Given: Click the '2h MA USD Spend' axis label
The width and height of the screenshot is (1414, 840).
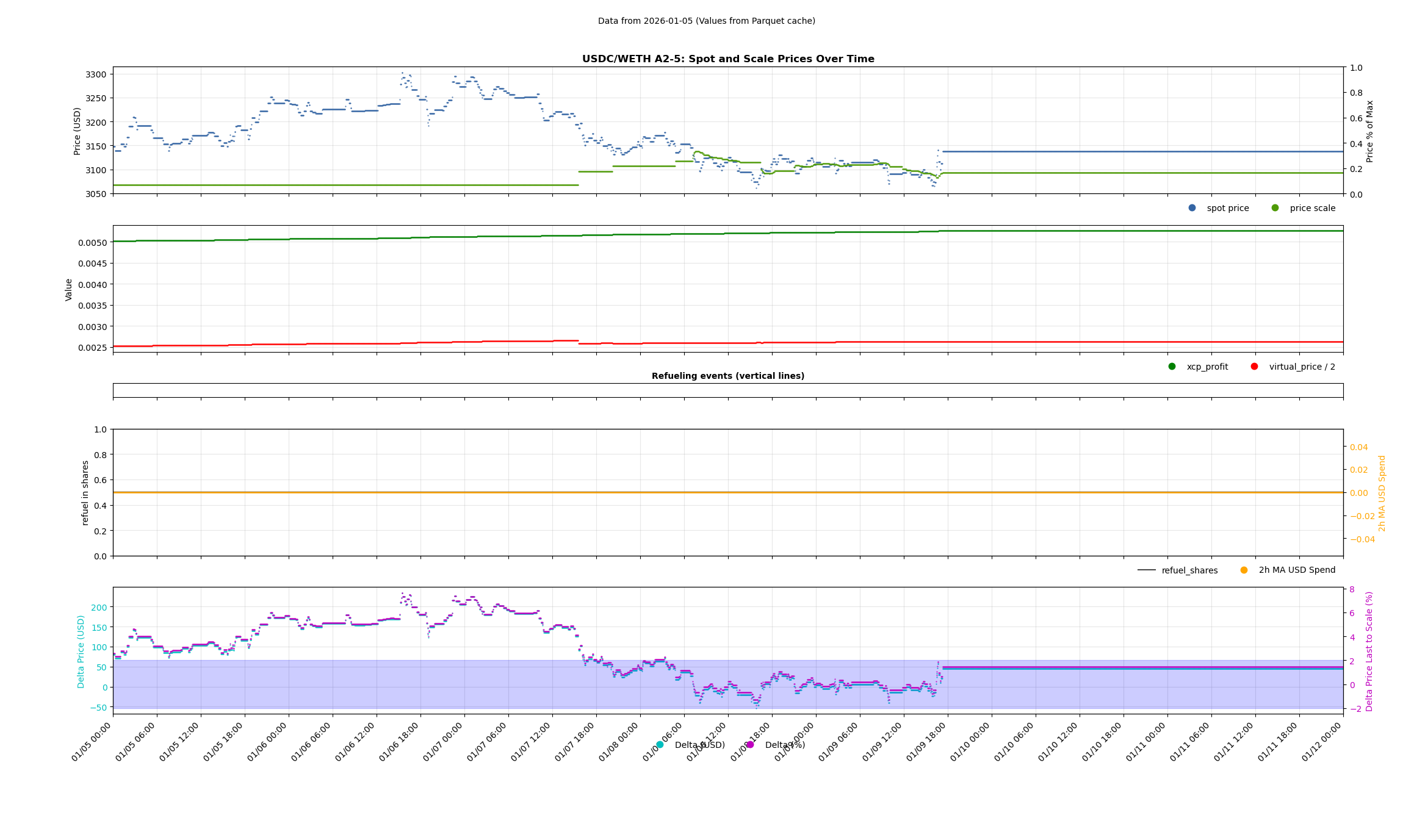Looking at the screenshot, I should pos(1382,494).
